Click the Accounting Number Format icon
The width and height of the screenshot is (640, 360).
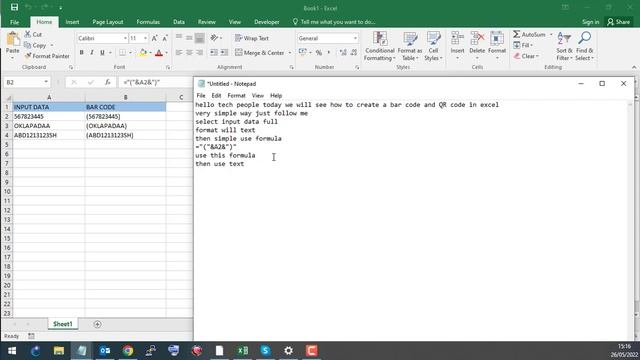coord(302,53)
